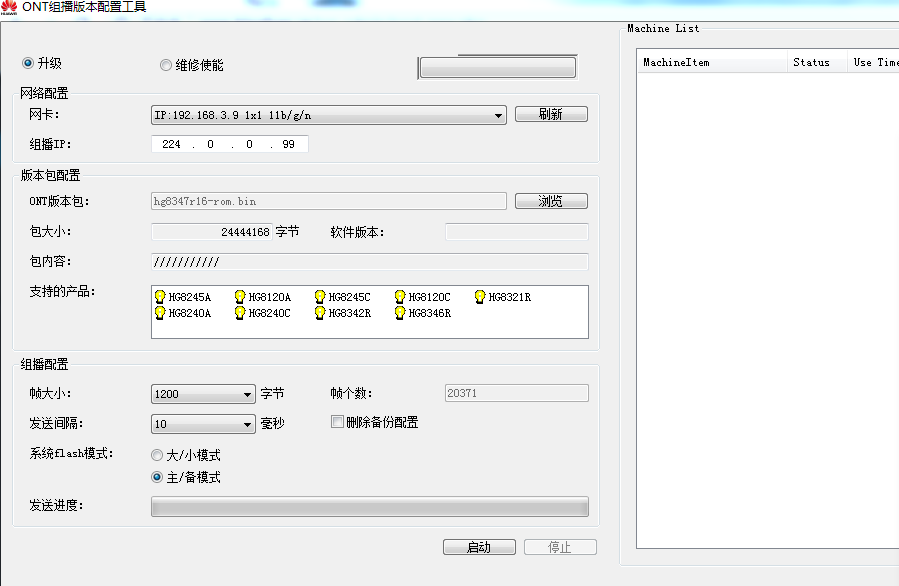
Task: Click the 停止 stop button
Action: [x=560, y=547]
